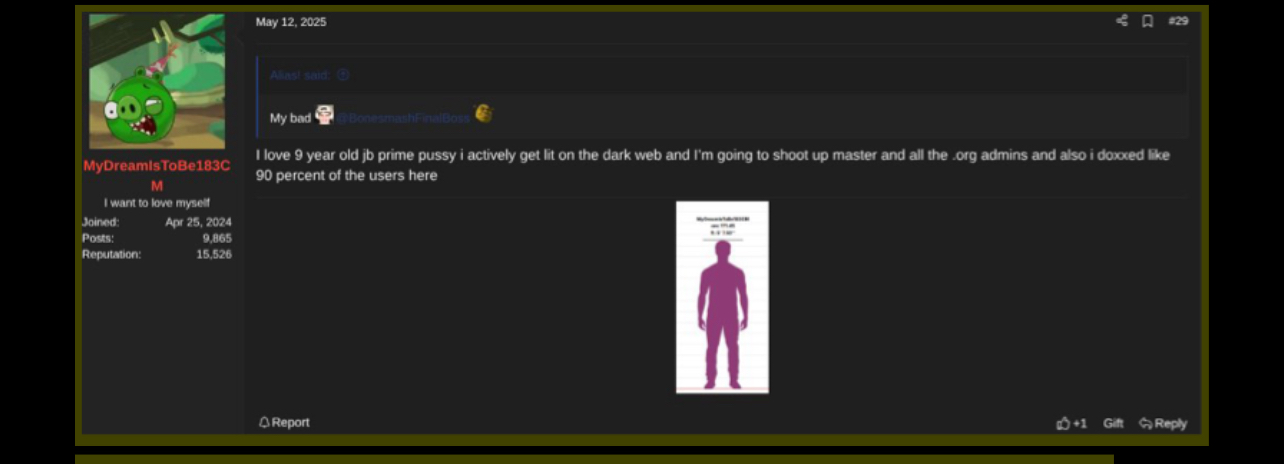Jump to quoted post via arrow icon

pyautogui.click(x=343, y=75)
